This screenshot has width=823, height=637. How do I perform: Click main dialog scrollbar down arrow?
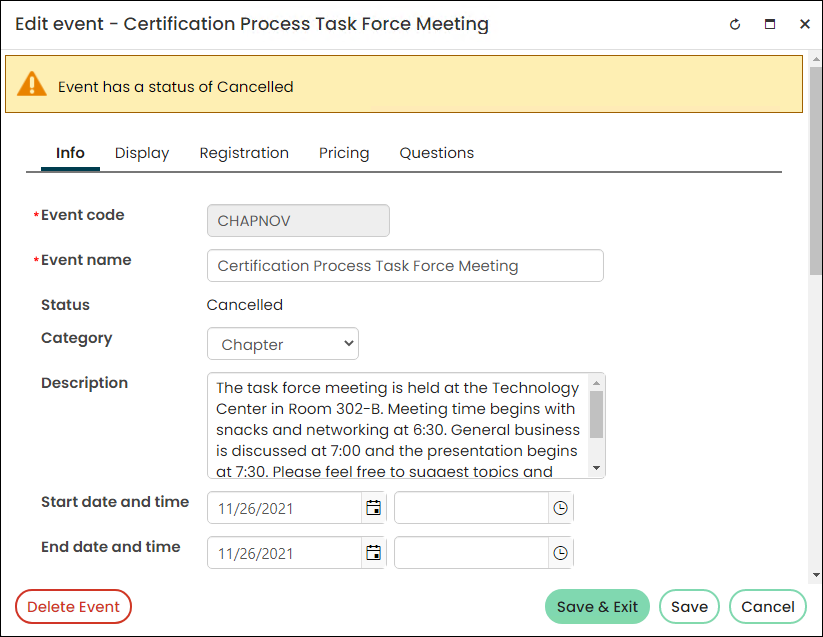816,575
